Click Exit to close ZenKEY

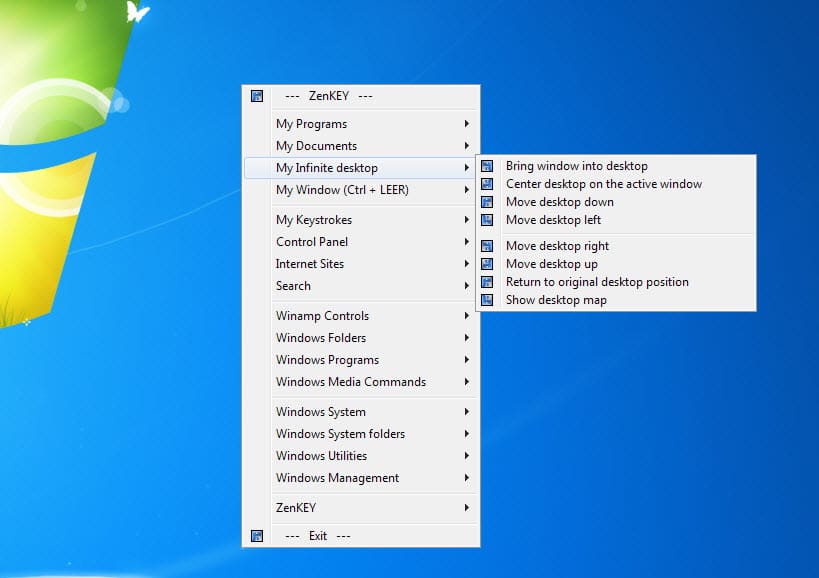(317, 535)
